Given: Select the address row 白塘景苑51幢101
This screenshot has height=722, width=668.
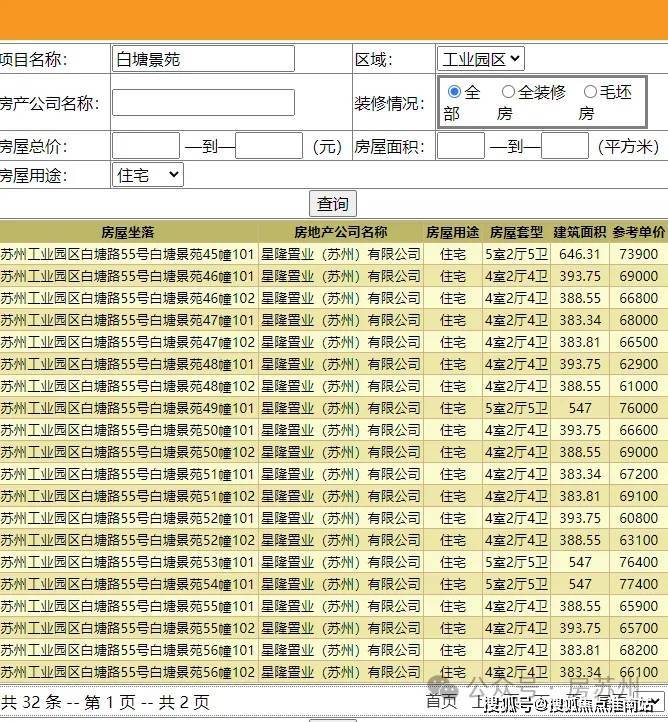Looking at the screenshot, I should [x=128, y=474].
